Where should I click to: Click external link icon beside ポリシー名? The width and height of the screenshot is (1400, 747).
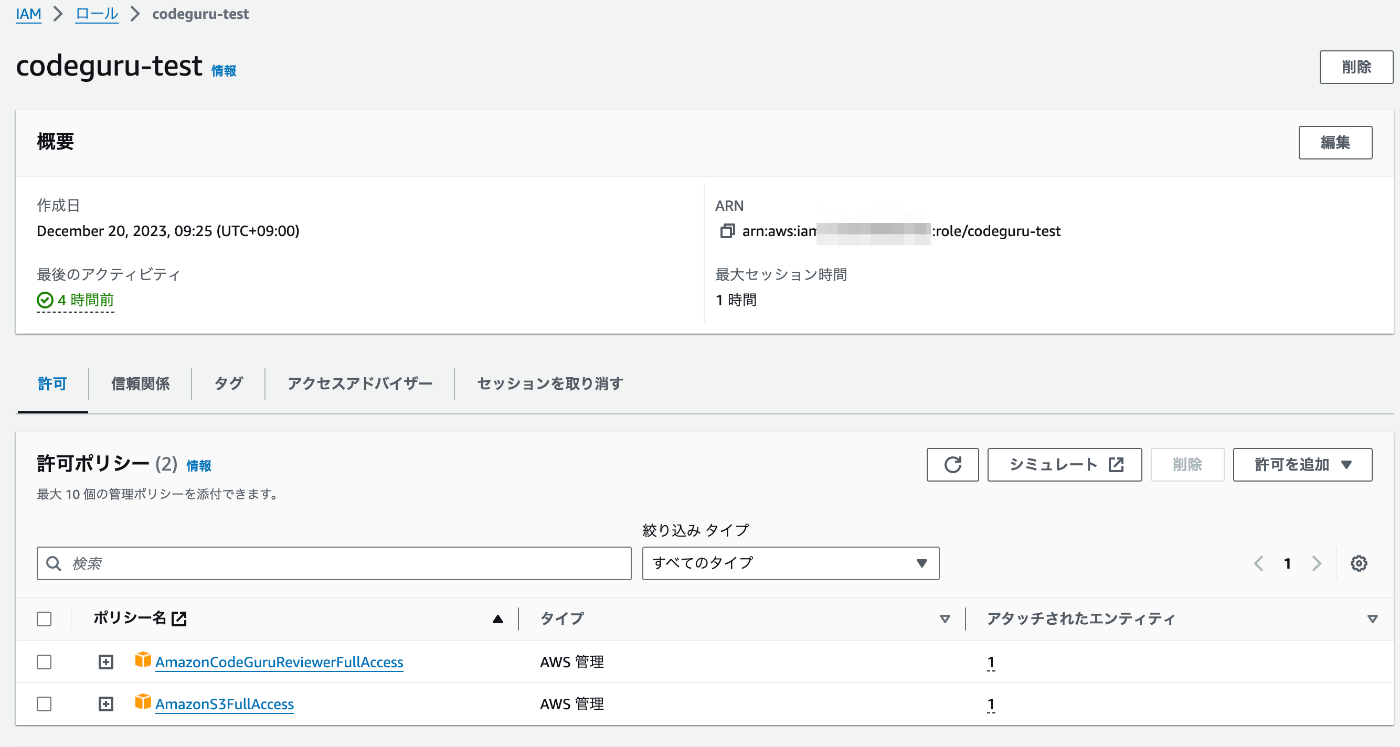coord(179,619)
